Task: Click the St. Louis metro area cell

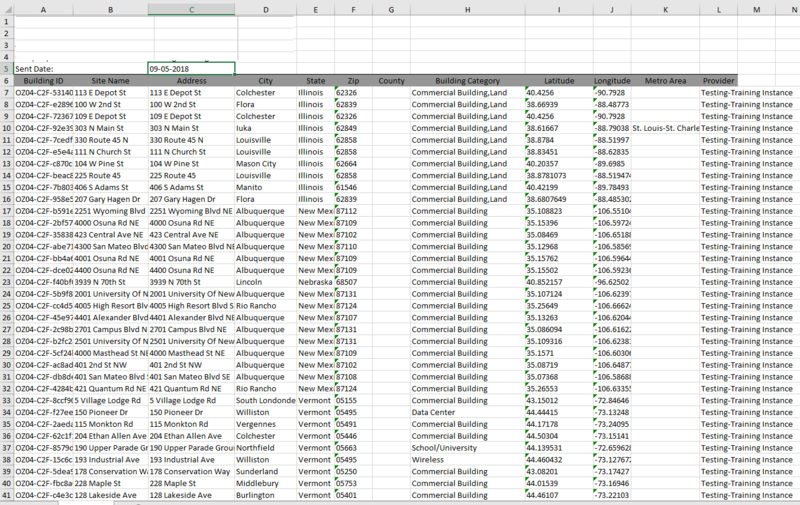Action: click(x=666, y=128)
